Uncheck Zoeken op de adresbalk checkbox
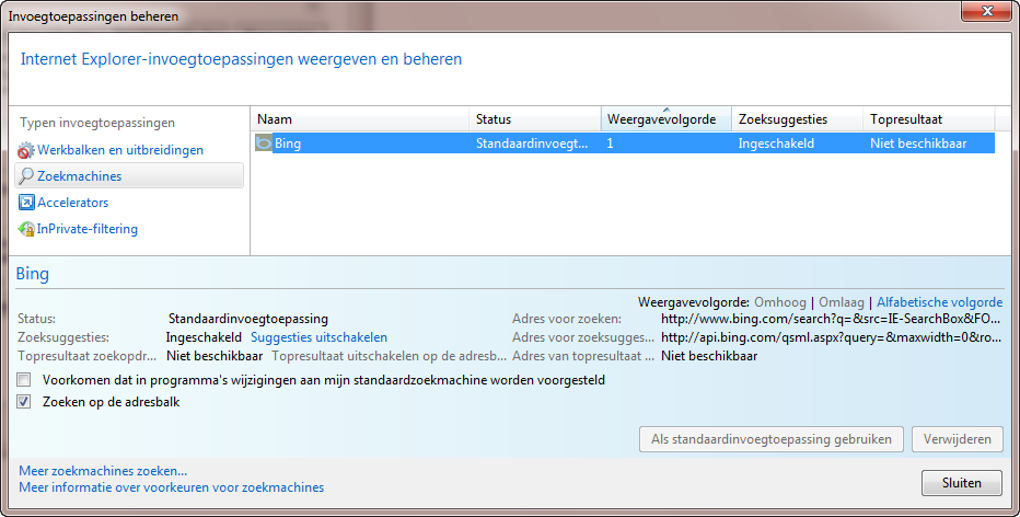Screen dimensions: 1020x517 coord(24,401)
